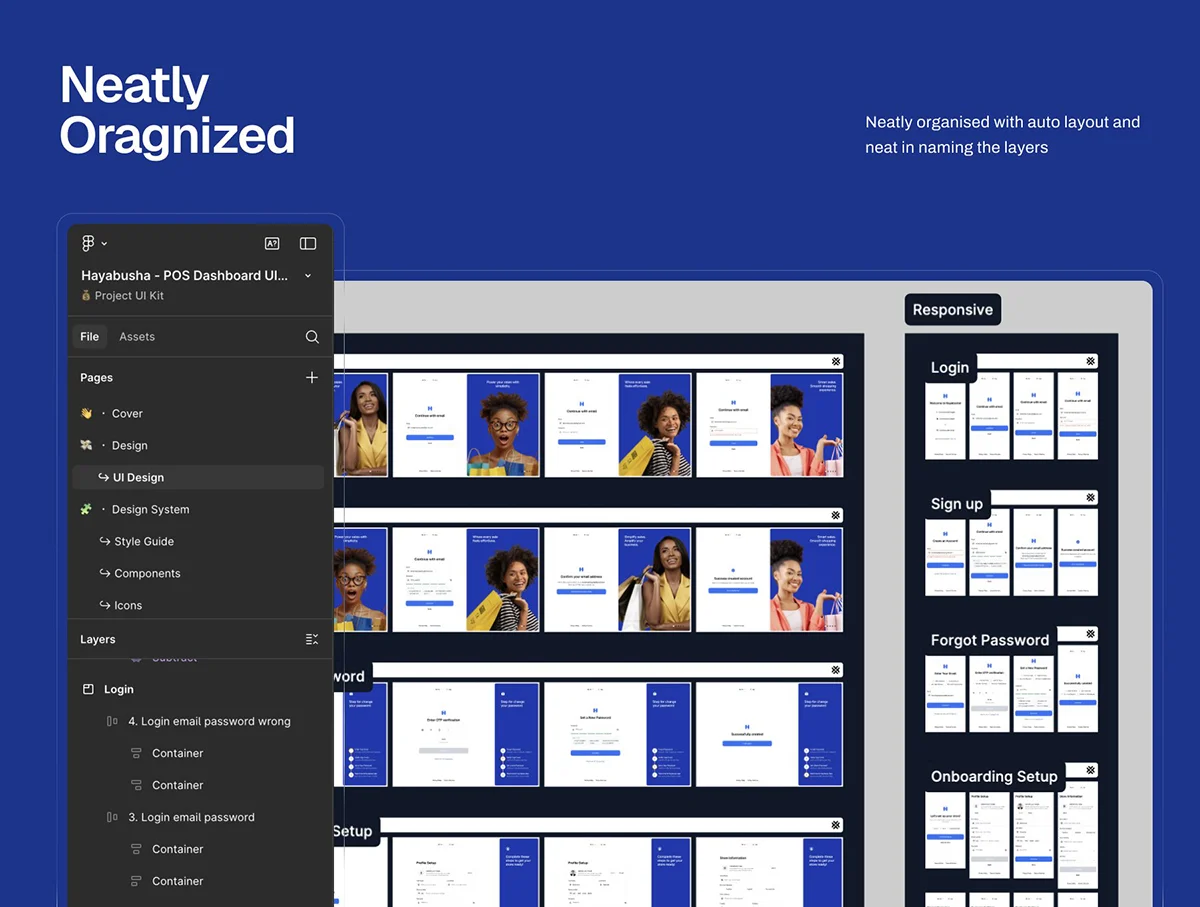The width and height of the screenshot is (1200, 907).
Task: Select the UI Design page
Action: pyautogui.click(x=139, y=477)
